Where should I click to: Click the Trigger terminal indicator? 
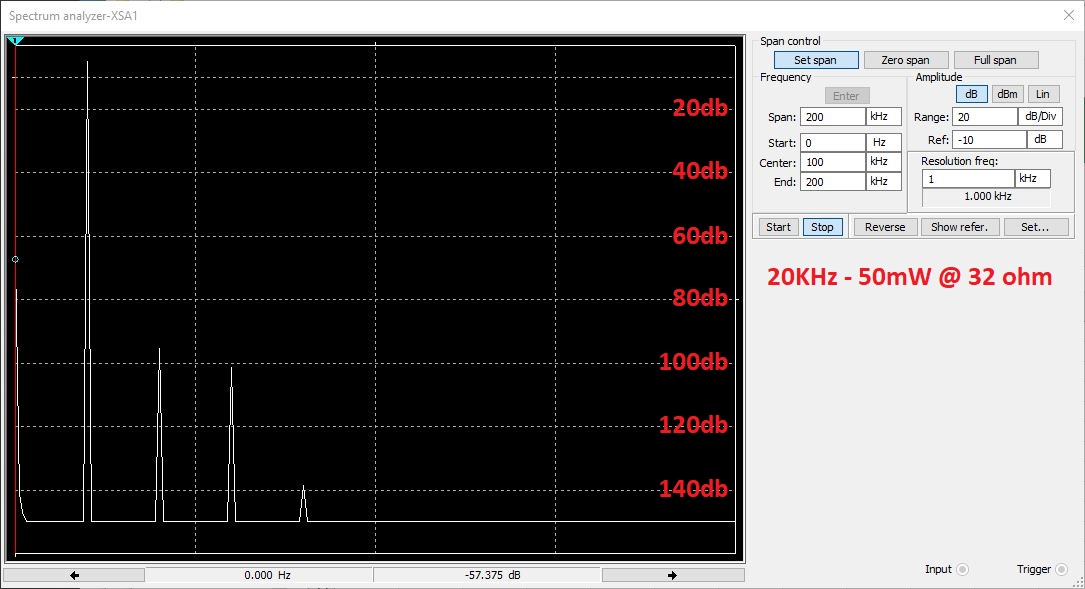pyautogui.click(x=1061, y=569)
